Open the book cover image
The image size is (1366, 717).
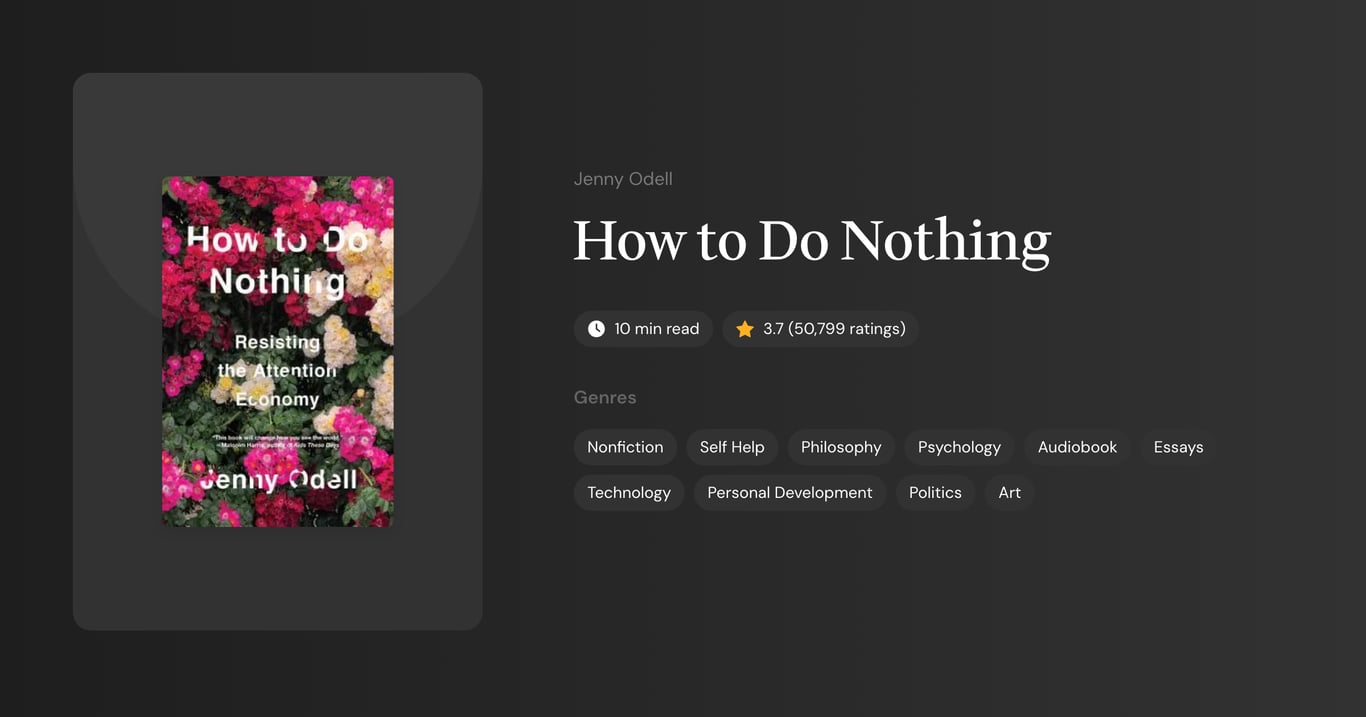point(278,351)
